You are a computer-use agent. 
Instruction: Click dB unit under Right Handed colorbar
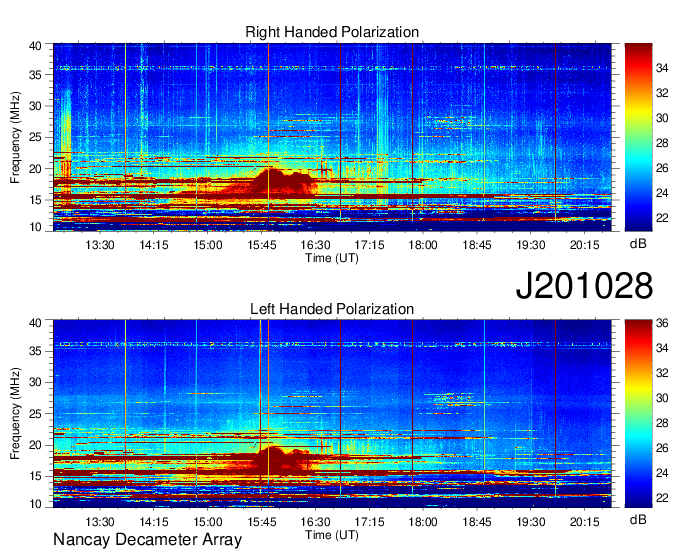[x=638, y=244]
